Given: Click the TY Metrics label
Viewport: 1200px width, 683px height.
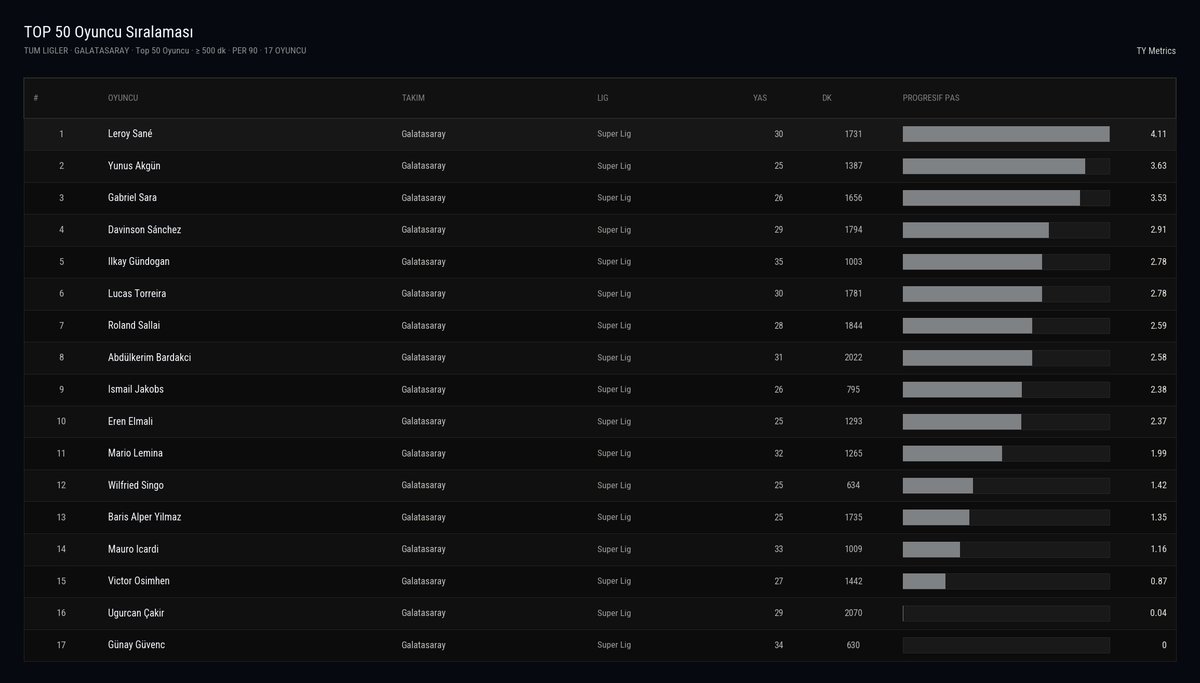Looking at the screenshot, I should tap(1156, 50).
